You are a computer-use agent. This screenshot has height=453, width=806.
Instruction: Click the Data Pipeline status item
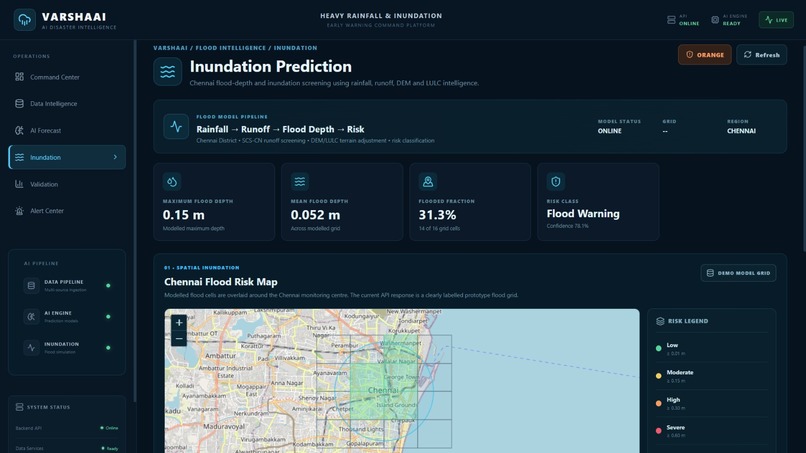coord(67,286)
